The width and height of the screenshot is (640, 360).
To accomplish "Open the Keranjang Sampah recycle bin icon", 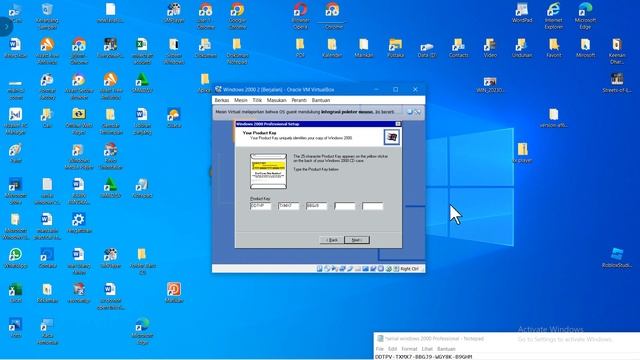I will (47, 16).
